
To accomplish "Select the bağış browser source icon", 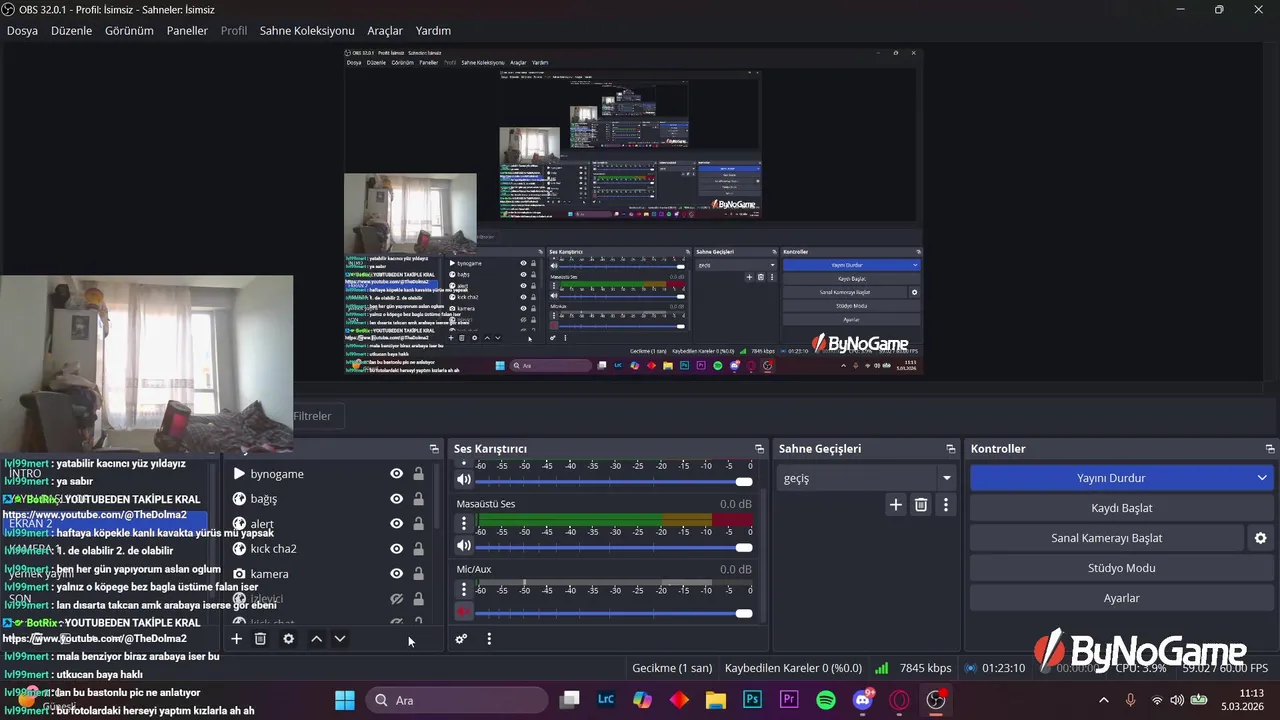I will pyautogui.click(x=239, y=499).
